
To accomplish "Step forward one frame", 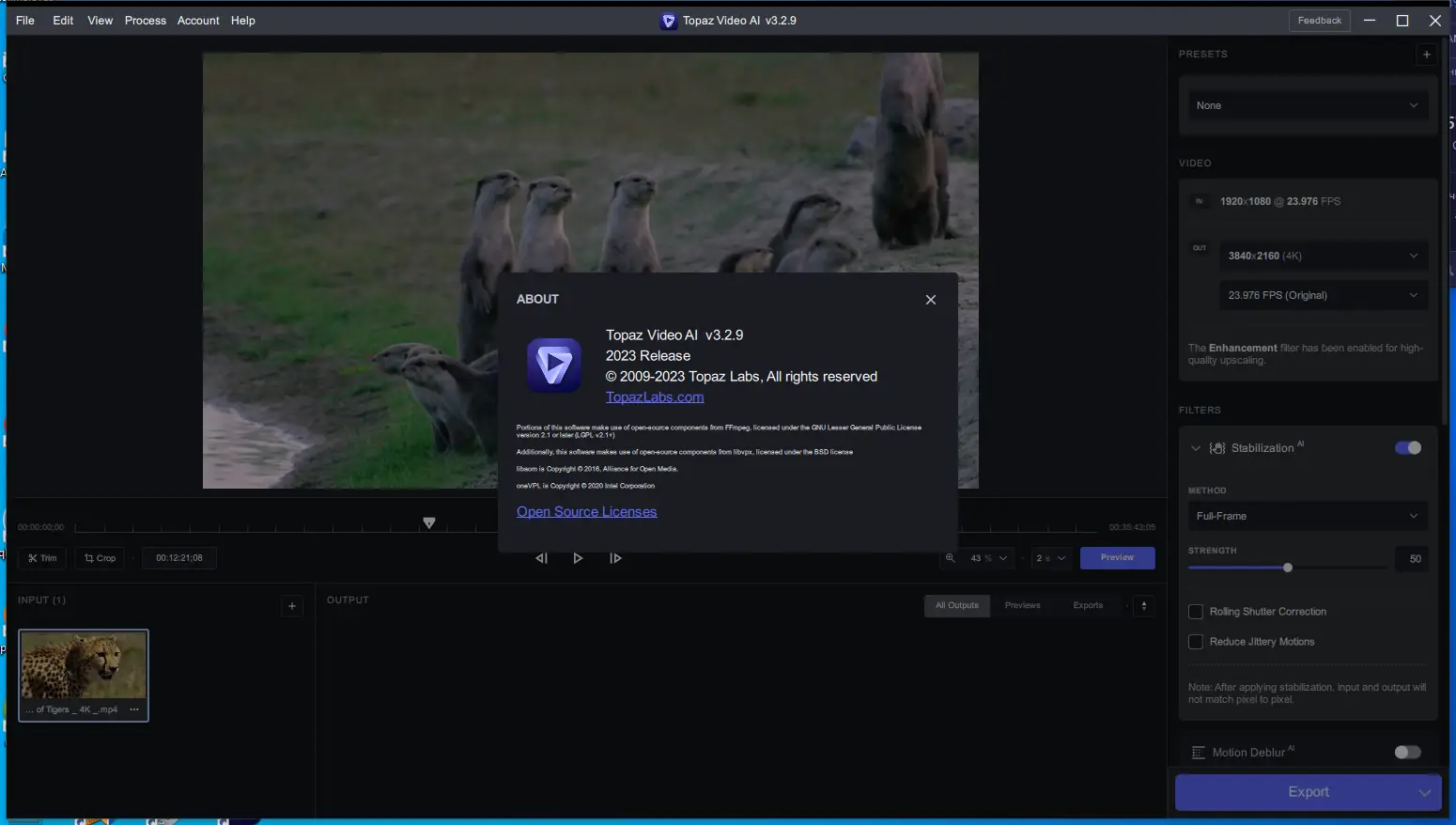I will pos(615,558).
